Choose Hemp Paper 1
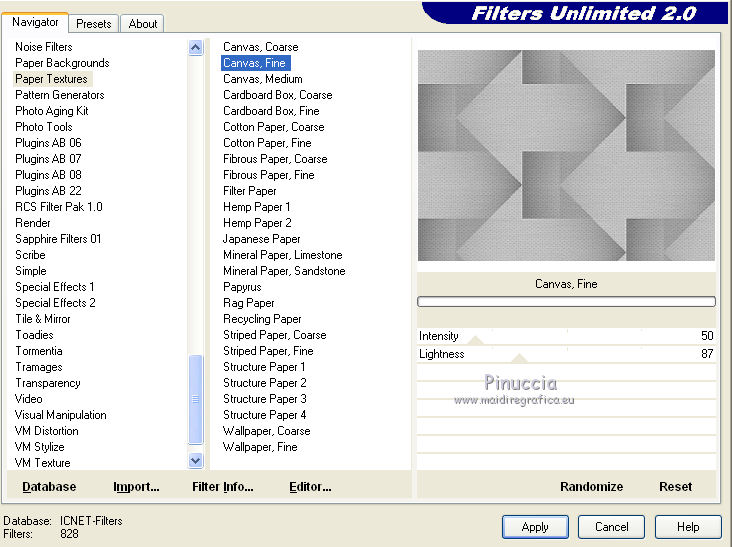Viewport: 732px width, 547px height. [x=257, y=206]
